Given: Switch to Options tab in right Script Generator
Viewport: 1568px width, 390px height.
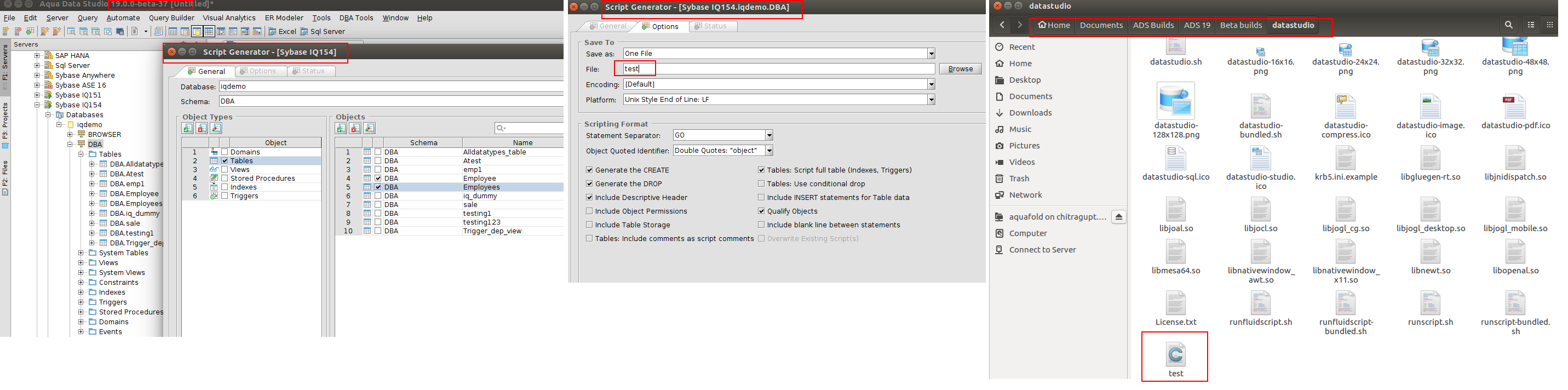Looking at the screenshot, I should point(660,26).
